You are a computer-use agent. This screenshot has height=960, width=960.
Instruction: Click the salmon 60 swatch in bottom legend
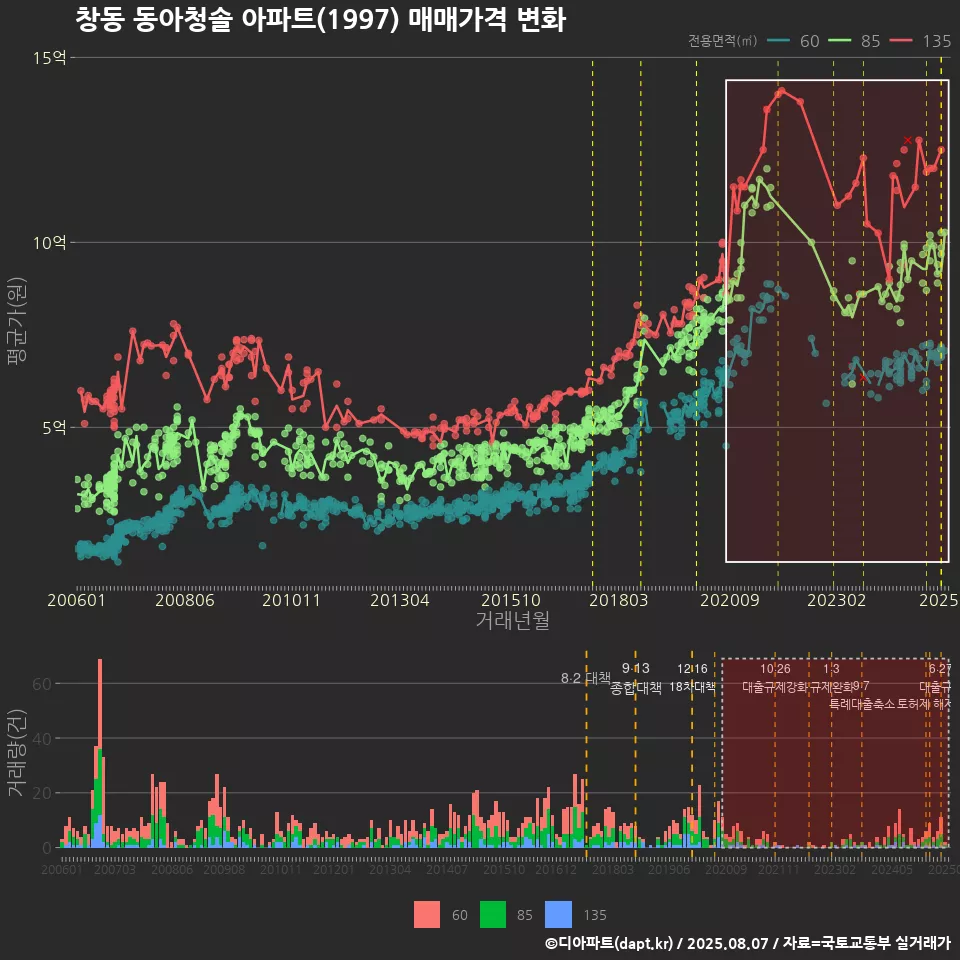click(427, 915)
